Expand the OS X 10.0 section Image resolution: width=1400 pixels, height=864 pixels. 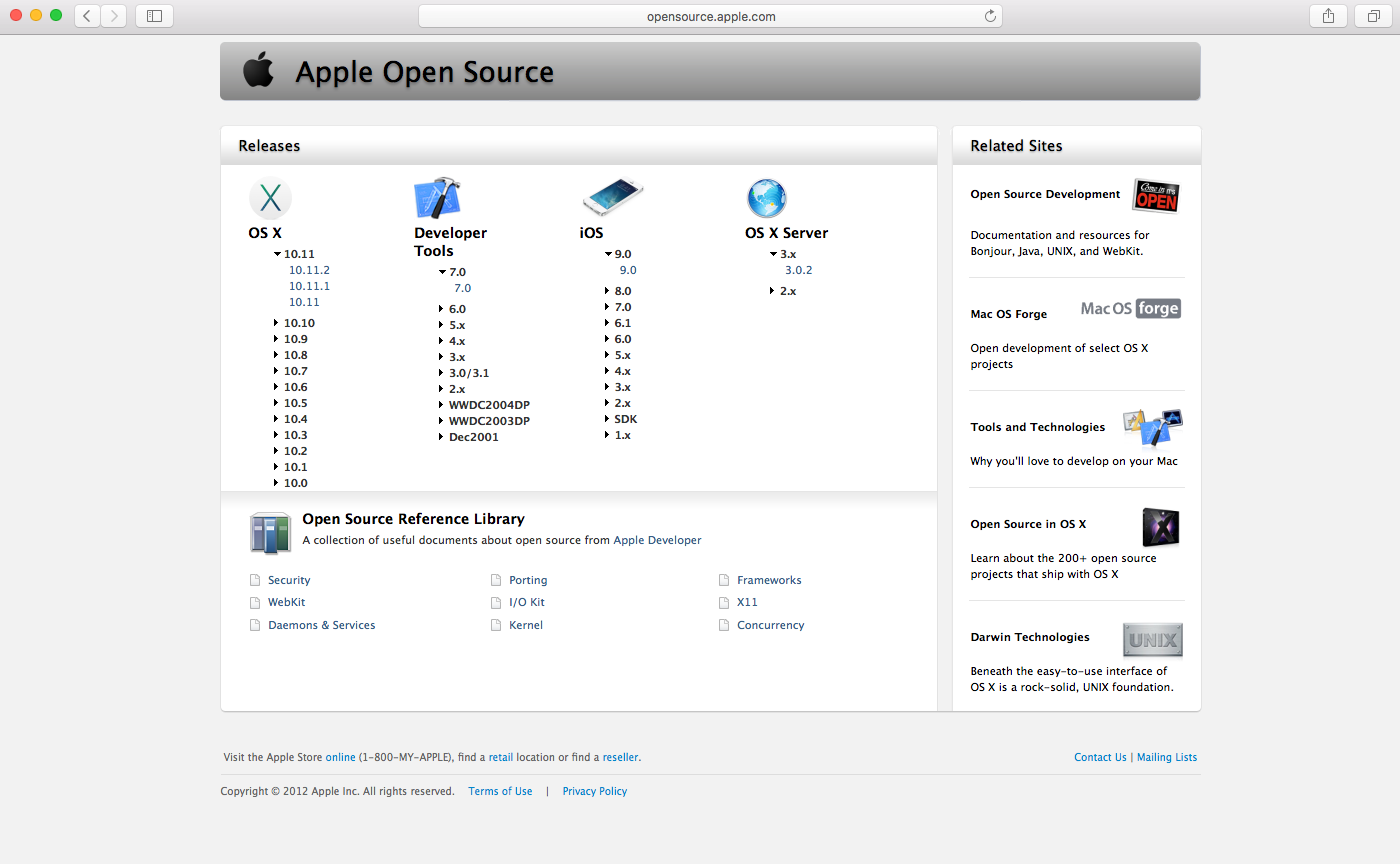click(x=276, y=483)
